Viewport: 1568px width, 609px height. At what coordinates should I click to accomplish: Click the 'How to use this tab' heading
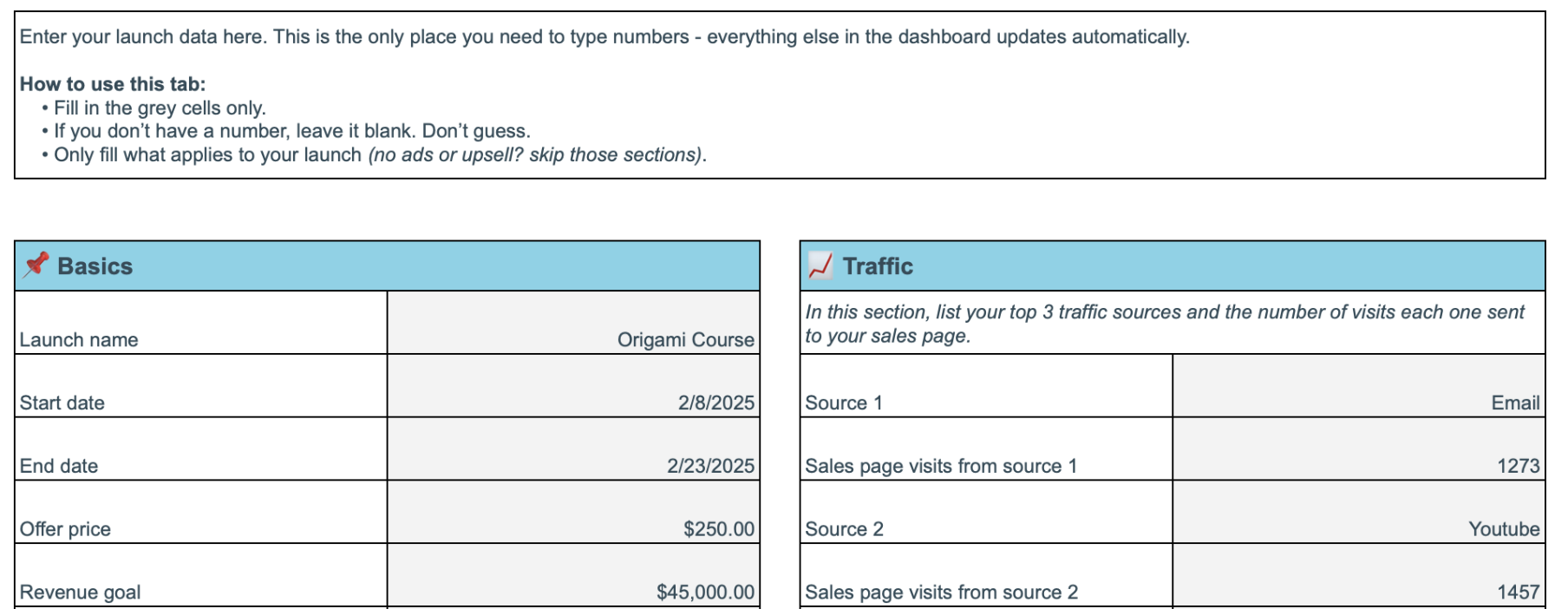click(x=113, y=84)
